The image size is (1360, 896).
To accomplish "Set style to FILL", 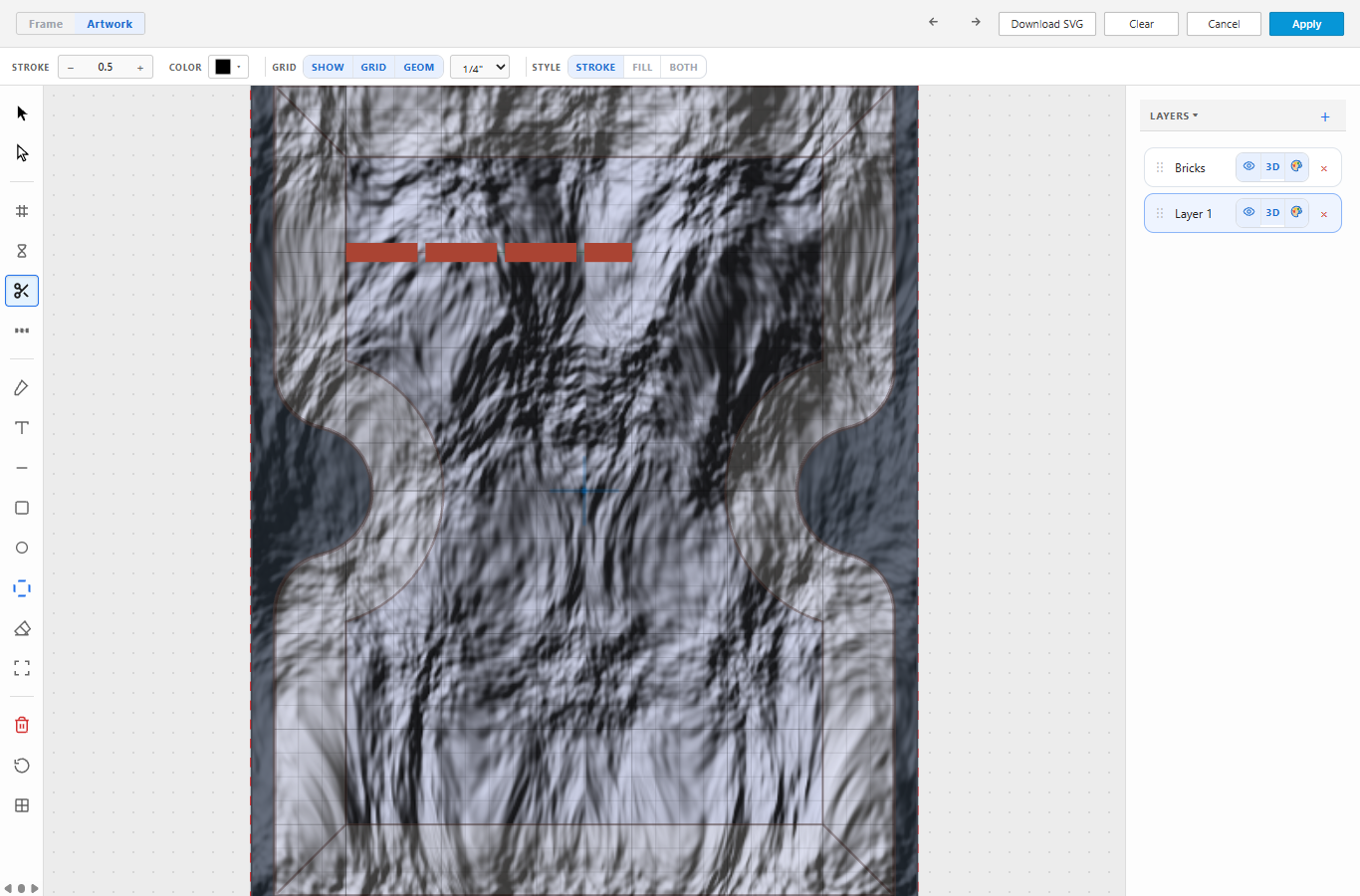I will pos(642,68).
